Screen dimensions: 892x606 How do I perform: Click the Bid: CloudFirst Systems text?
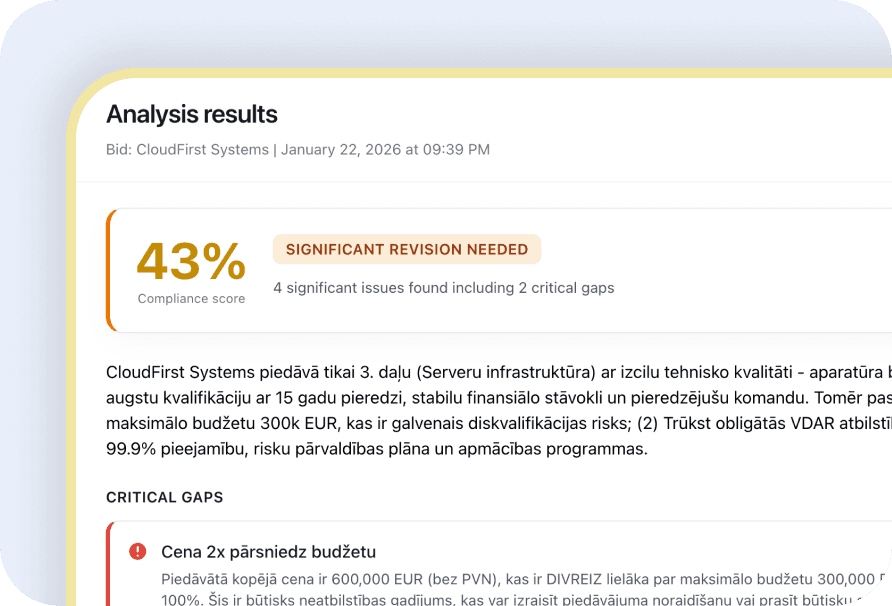(x=187, y=150)
